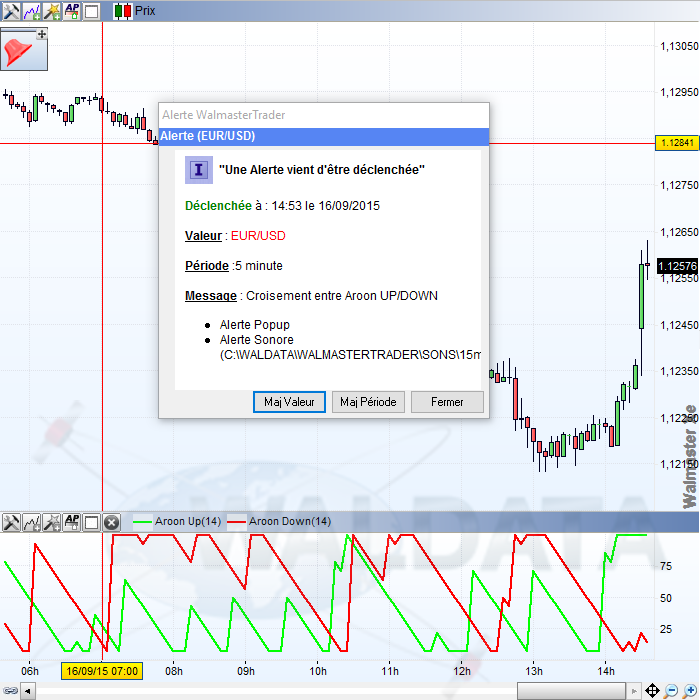This screenshot has width=700, height=700.
Task: Click the Aroon Up(14) legend text
Action: tap(188, 521)
